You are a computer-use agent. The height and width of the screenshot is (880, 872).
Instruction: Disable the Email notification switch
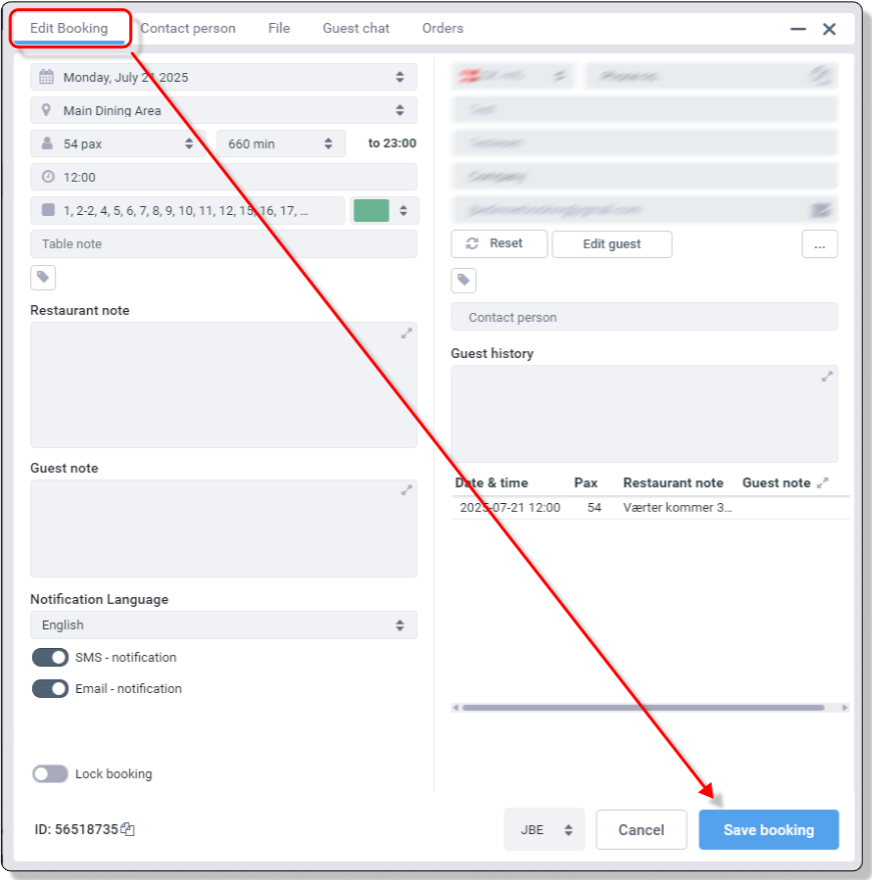(x=50, y=688)
